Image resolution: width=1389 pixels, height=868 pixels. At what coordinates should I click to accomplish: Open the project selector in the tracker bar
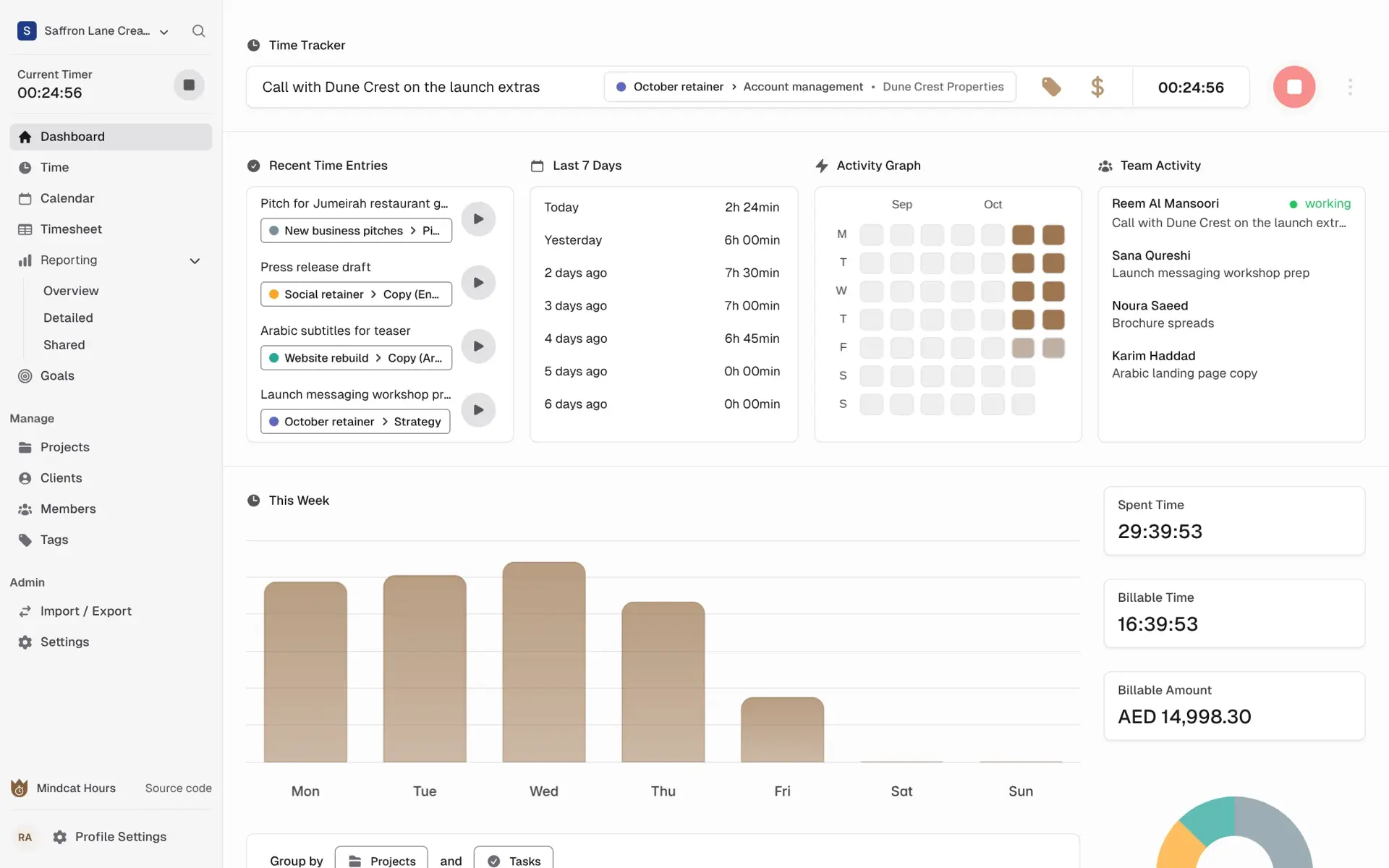(x=810, y=87)
